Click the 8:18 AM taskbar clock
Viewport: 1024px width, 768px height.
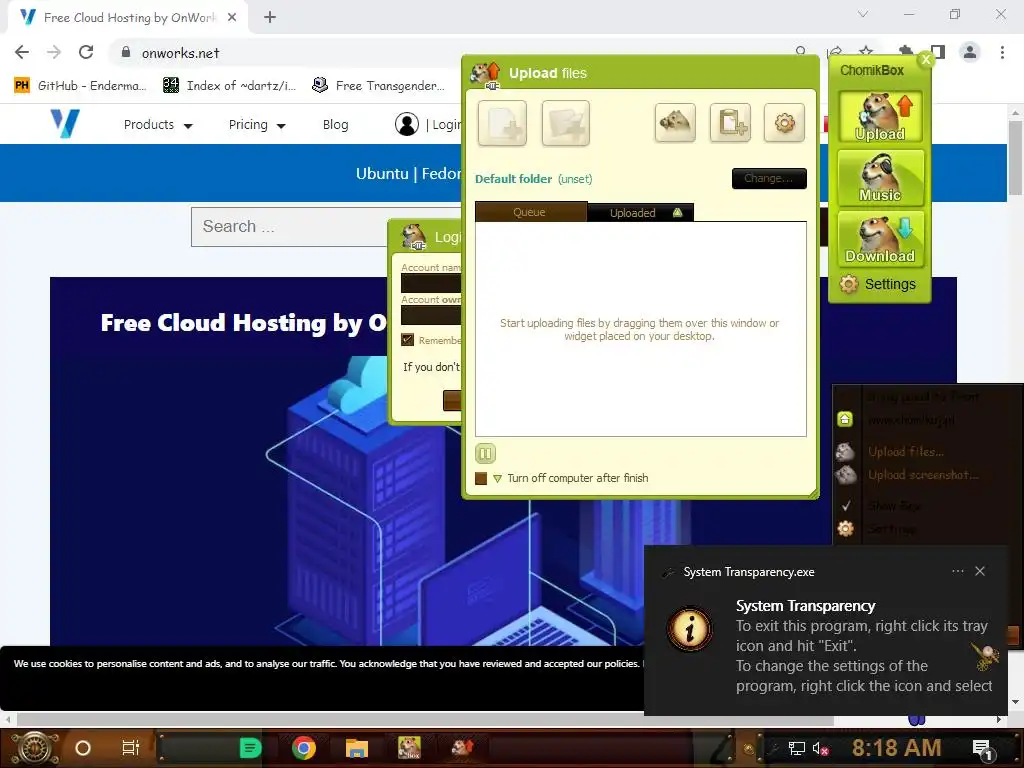tap(896, 748)
